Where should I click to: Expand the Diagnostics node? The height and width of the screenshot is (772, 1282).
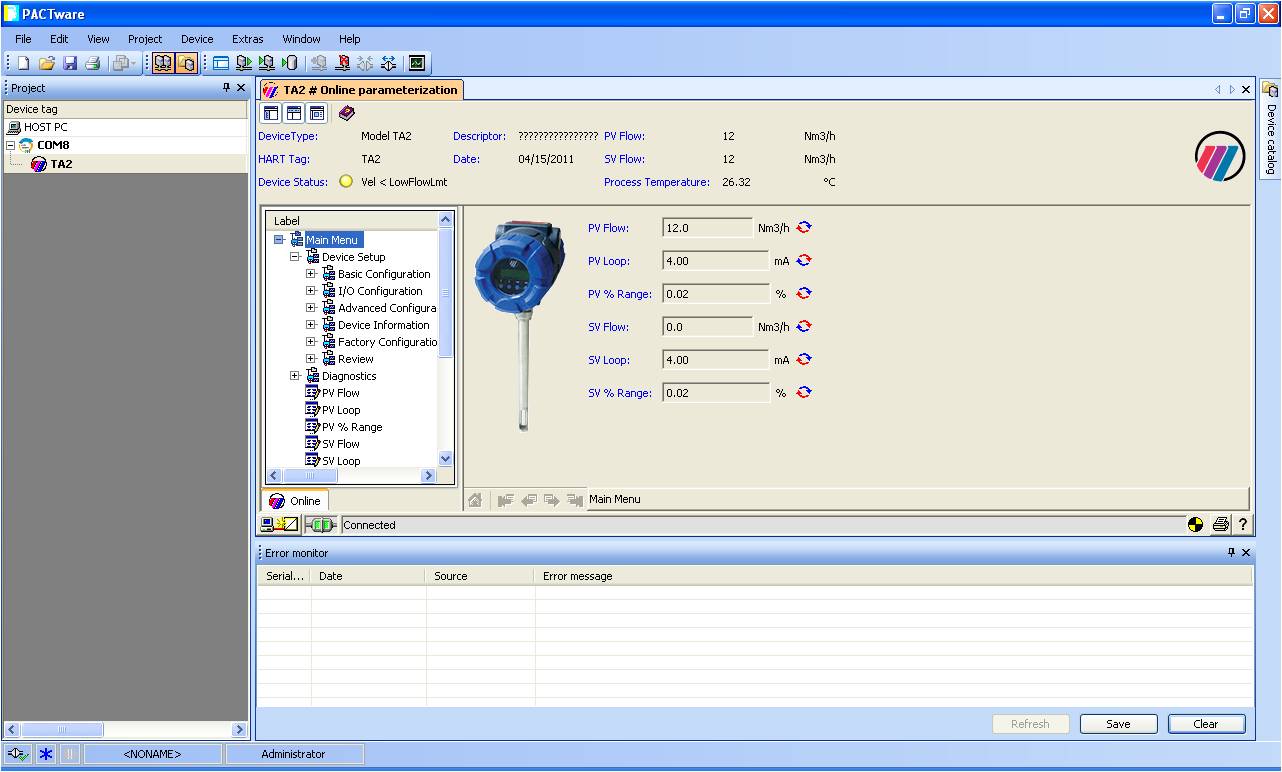pyautogui.click(x=295, y=376)
